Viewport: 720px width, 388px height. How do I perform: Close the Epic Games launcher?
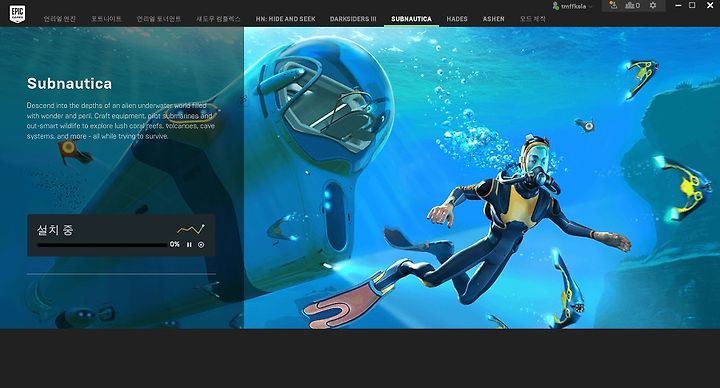tap(710, 6)
